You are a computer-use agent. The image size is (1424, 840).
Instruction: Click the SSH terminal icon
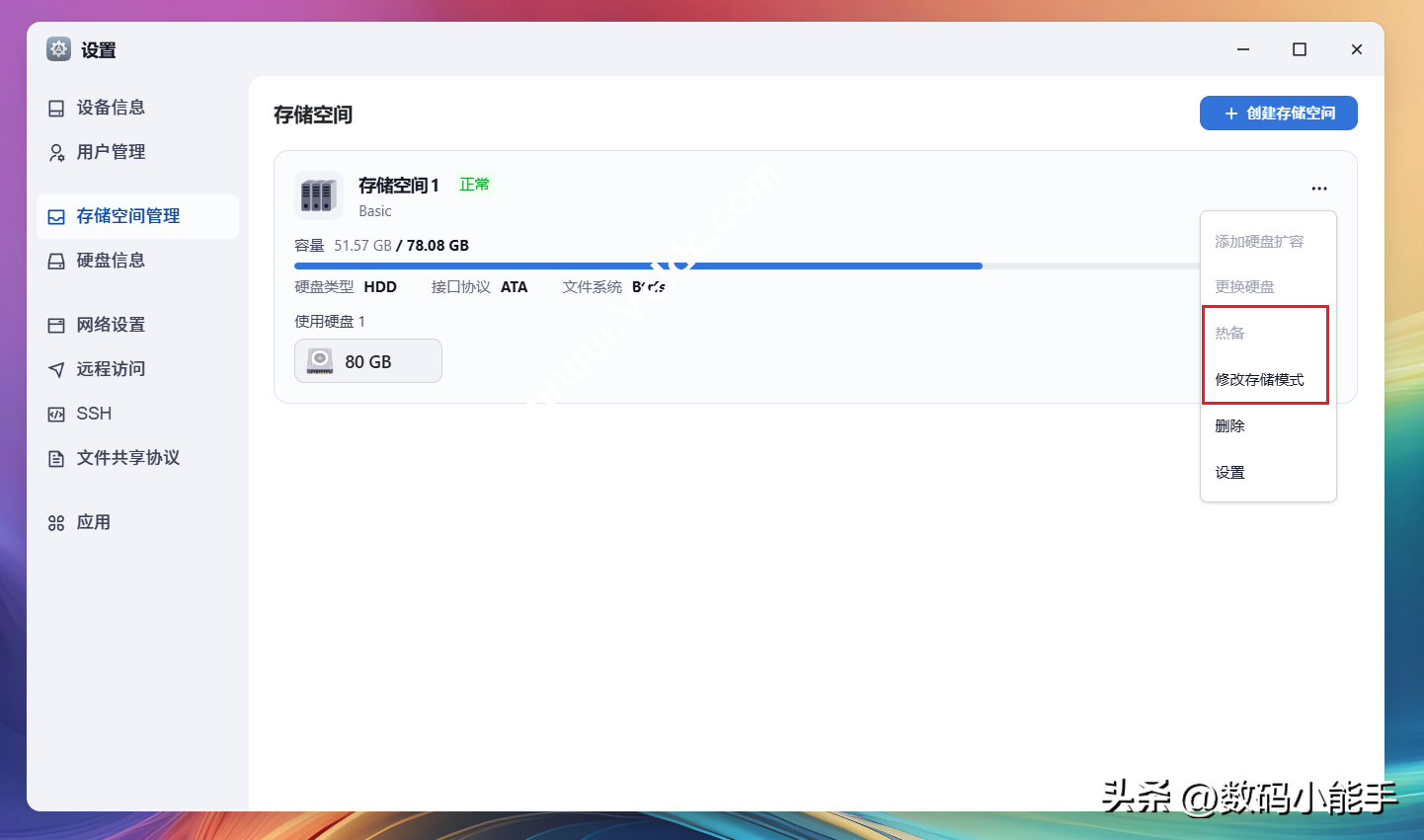[56, 415]
